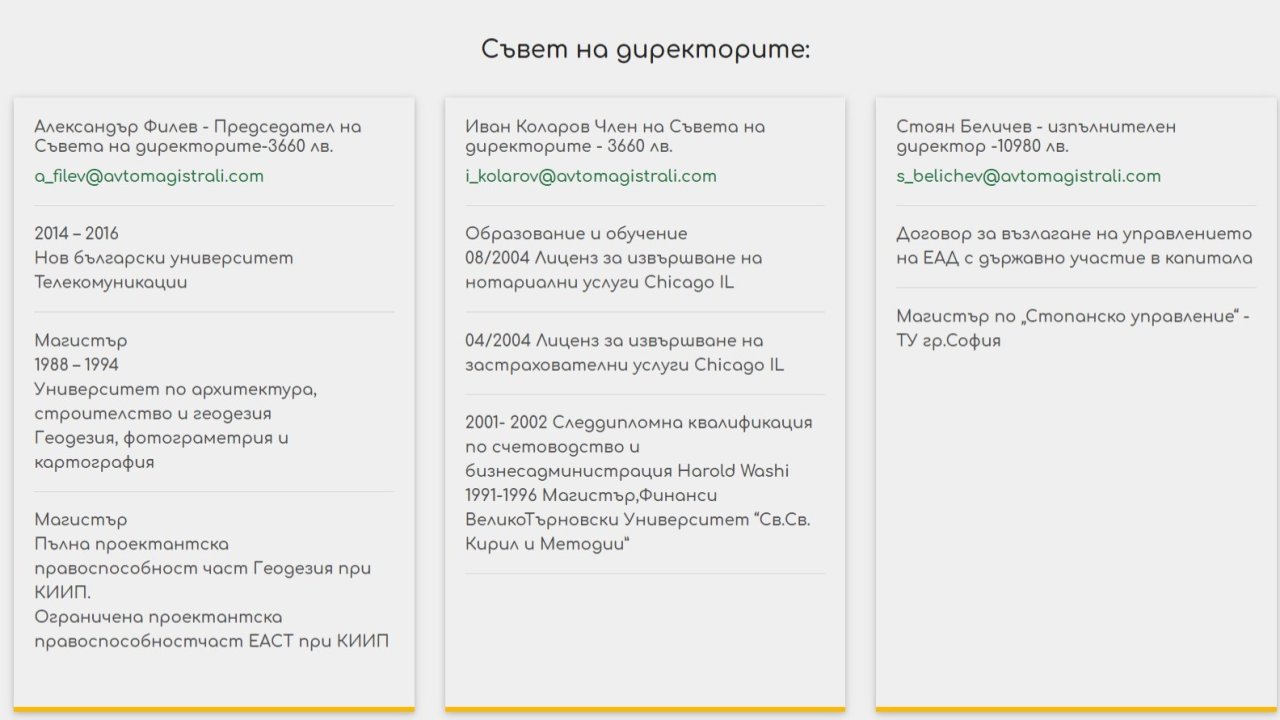Viewport: 1280px width, 720px height.
Task: Click Александър Филев's name and title text
Action: coord(197,137)
